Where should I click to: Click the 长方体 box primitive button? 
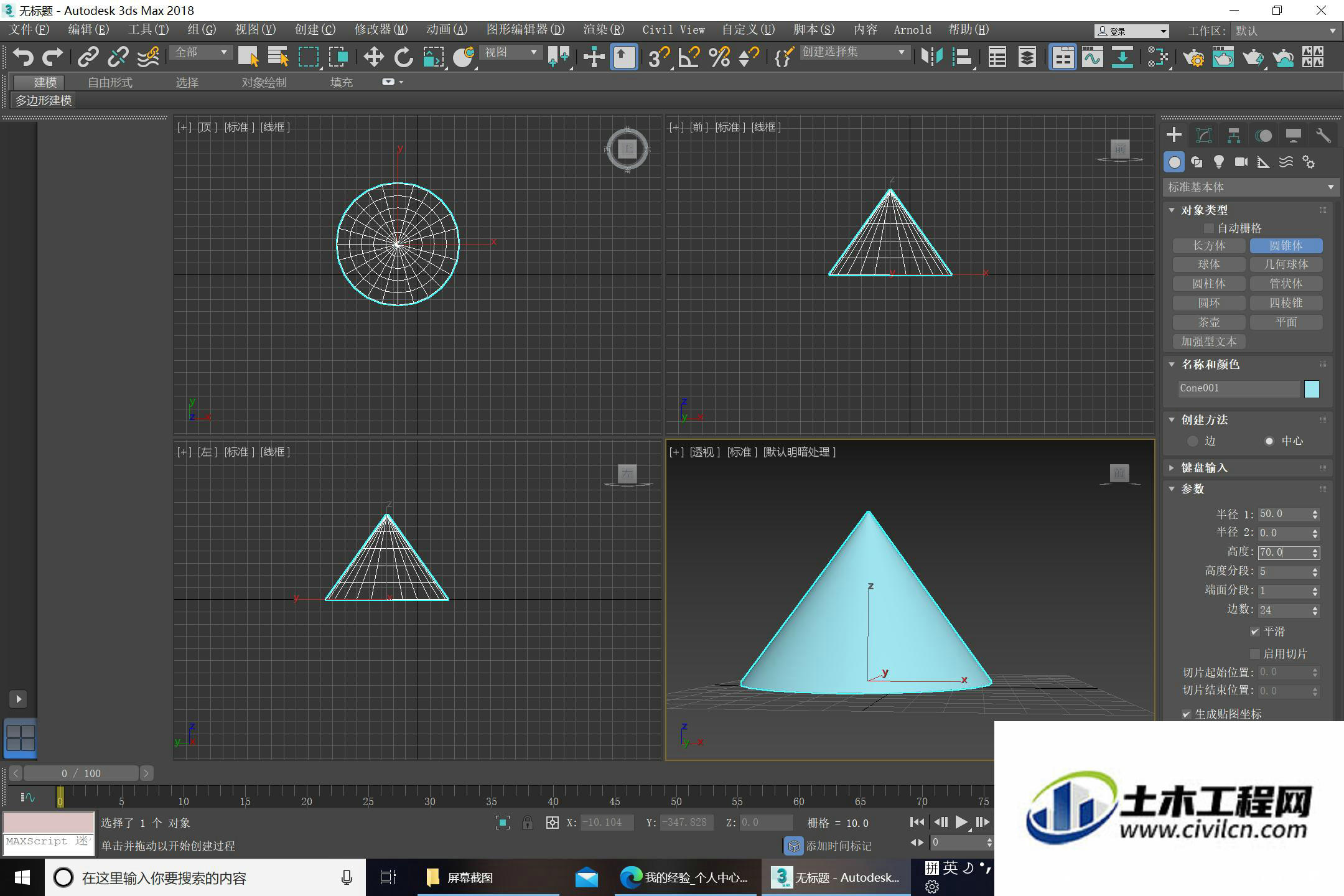pyautogui.click(x=1209, y=246)
